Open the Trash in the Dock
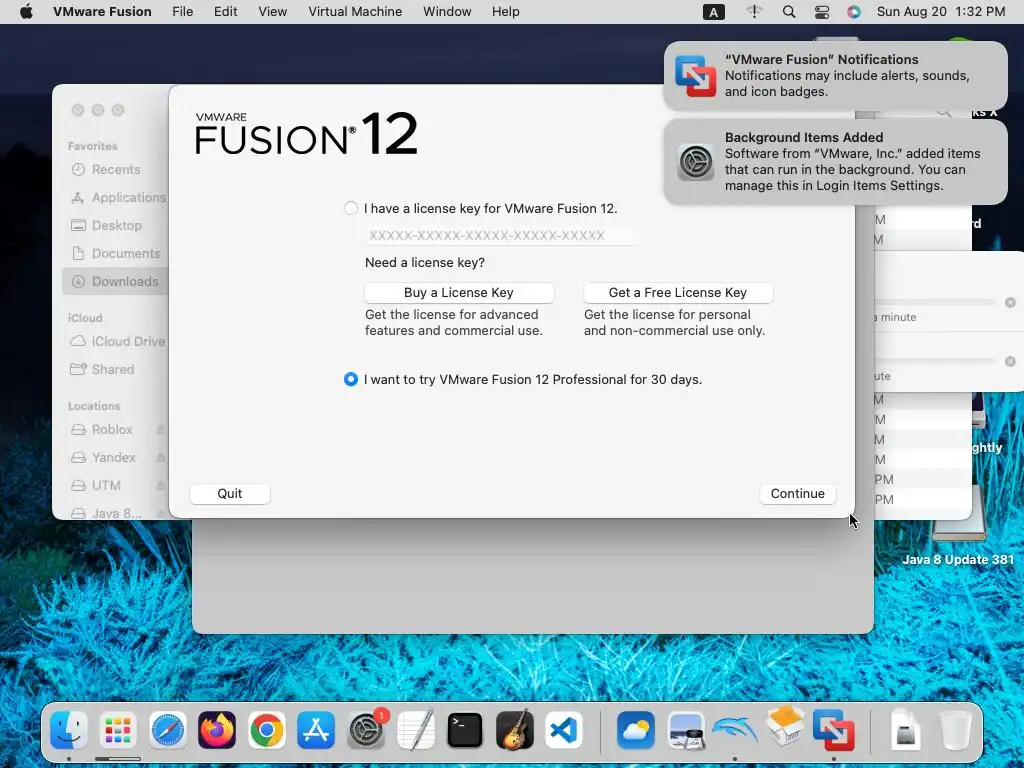This screenshot has width=1024, height=768. click(x=955, y=729)
